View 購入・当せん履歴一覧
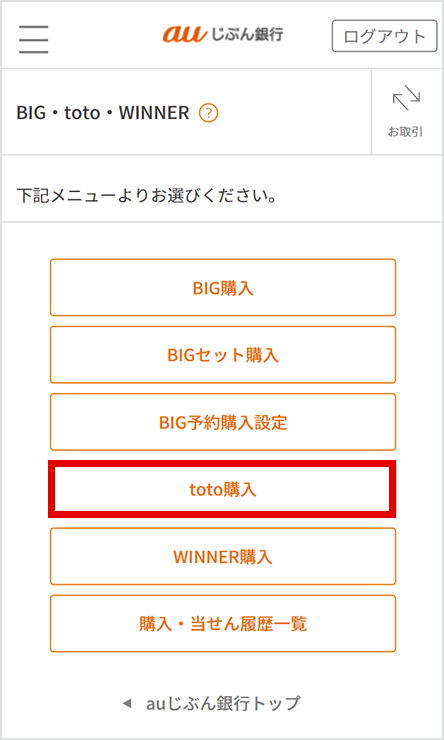 click(223, 623)
